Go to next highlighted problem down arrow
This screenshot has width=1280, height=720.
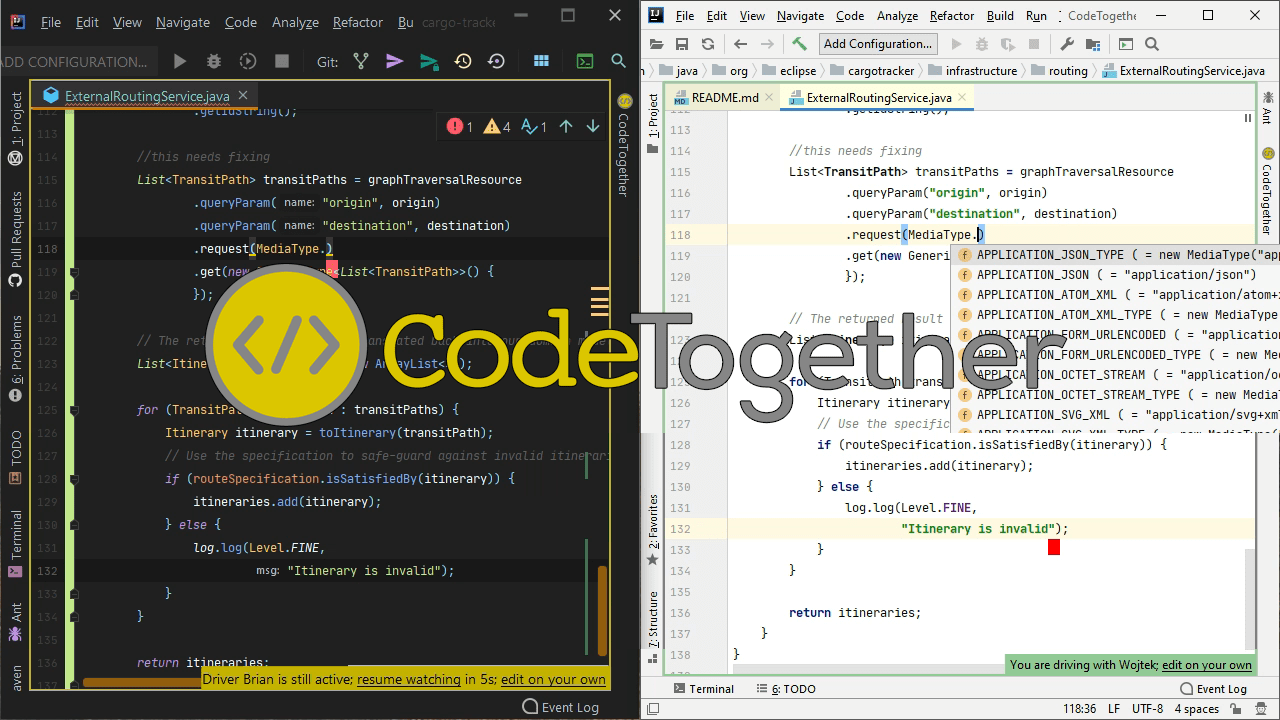point(593,126)
